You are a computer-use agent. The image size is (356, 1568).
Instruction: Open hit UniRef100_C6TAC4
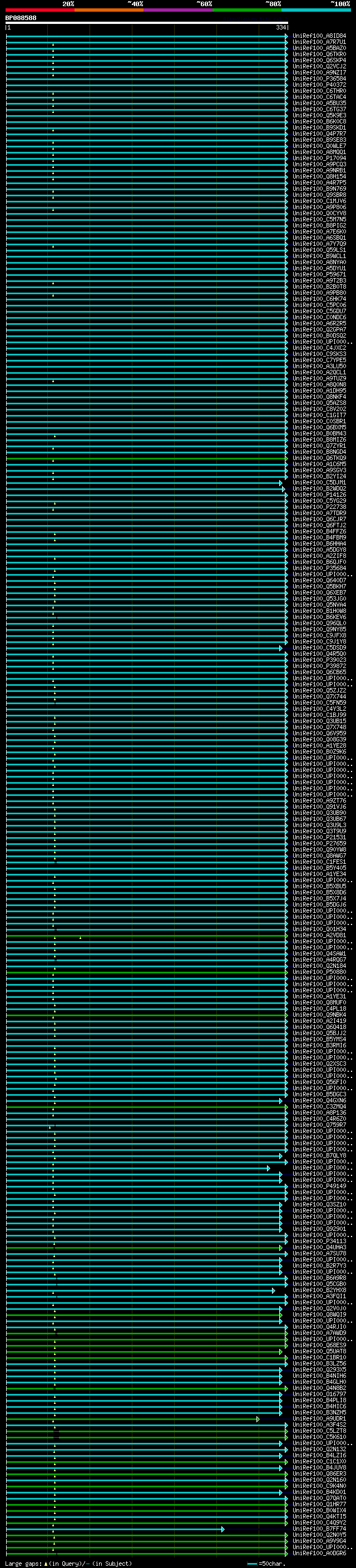pyautogui.click(x=319, y=97)
